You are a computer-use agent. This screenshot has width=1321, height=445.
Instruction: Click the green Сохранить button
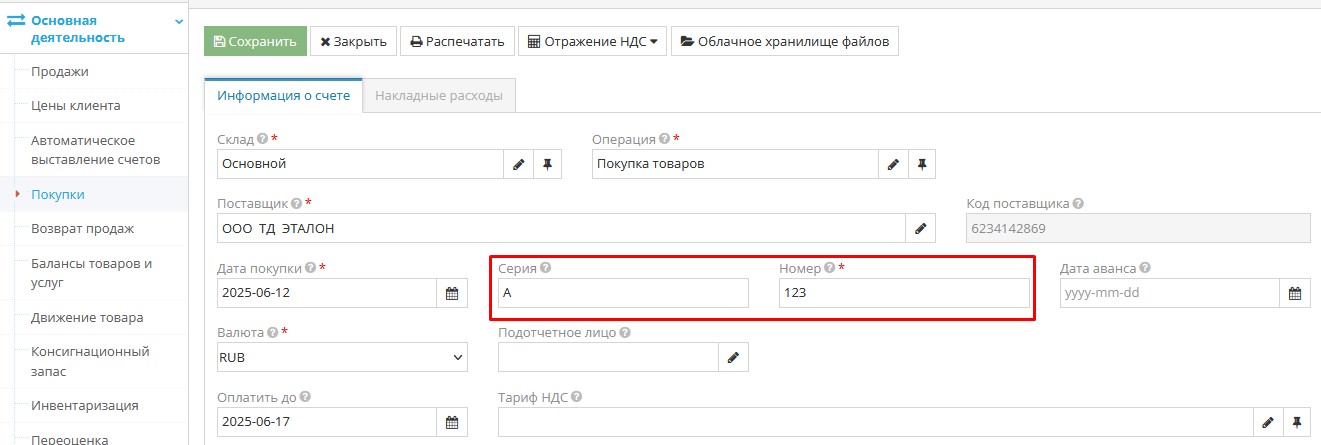point(255,42)
